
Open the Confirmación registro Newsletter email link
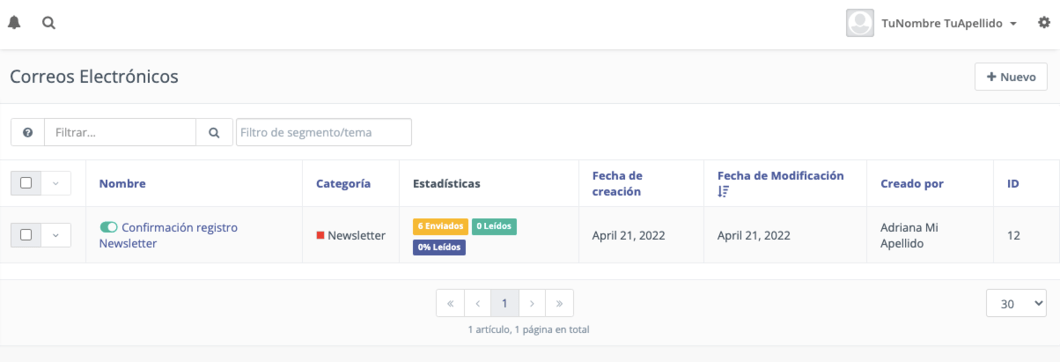[168, 235]
